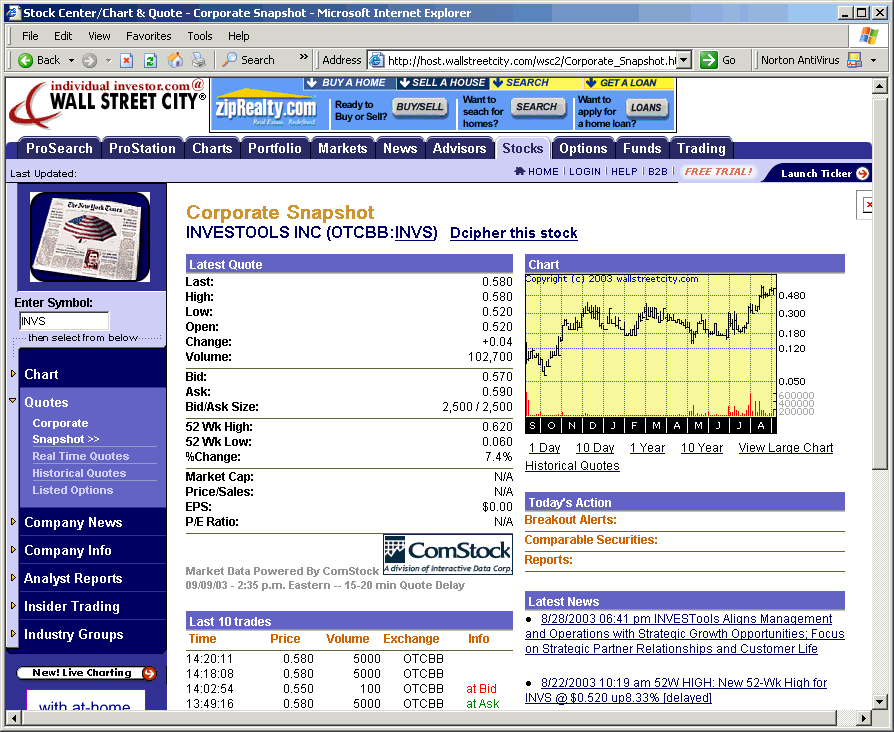894x732 pixels.
Task: Expand the Chart section in sidebar
Action: (41, 374)
